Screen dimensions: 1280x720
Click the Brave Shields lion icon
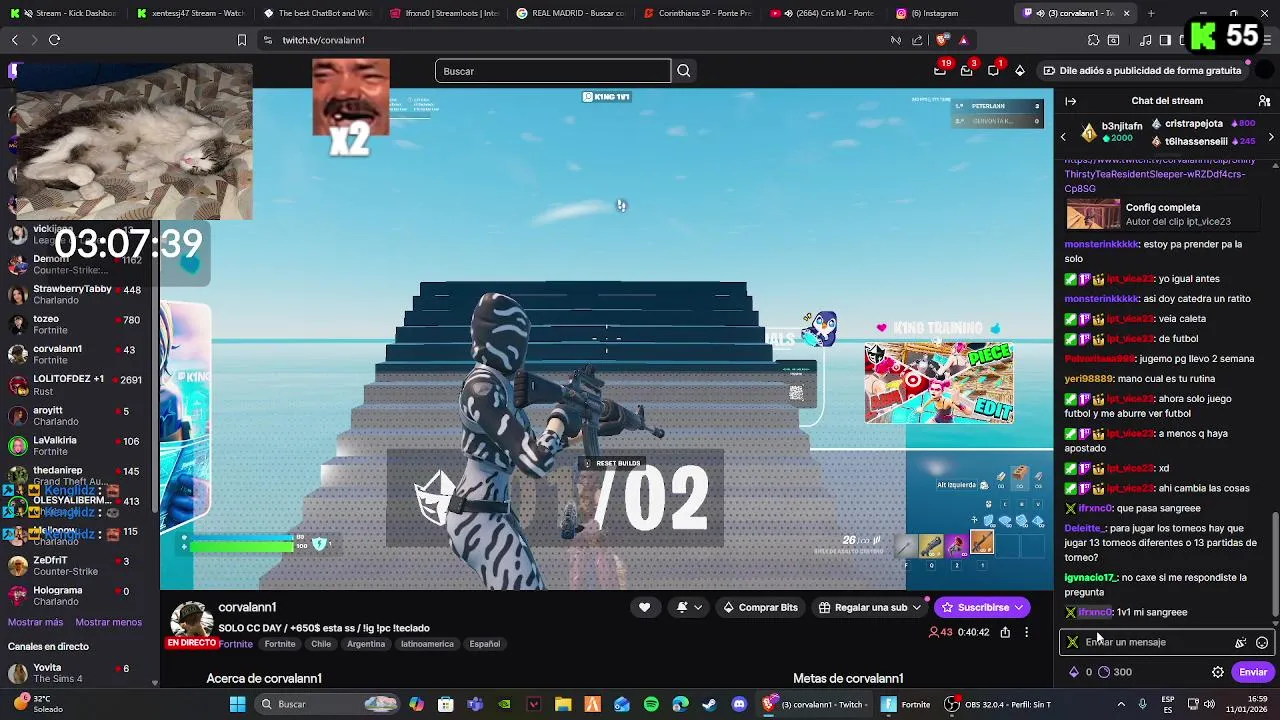tap(942, 40)
